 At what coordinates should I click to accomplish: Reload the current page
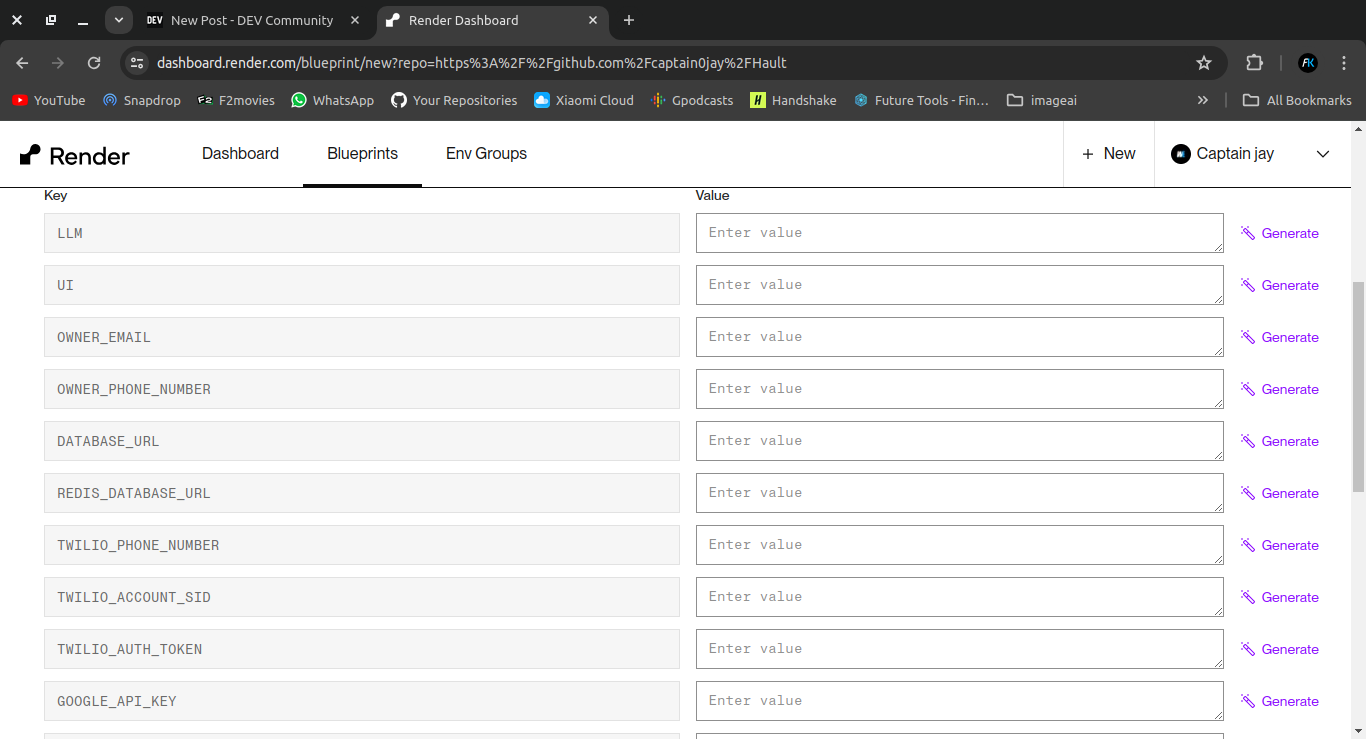coord(94,63)
